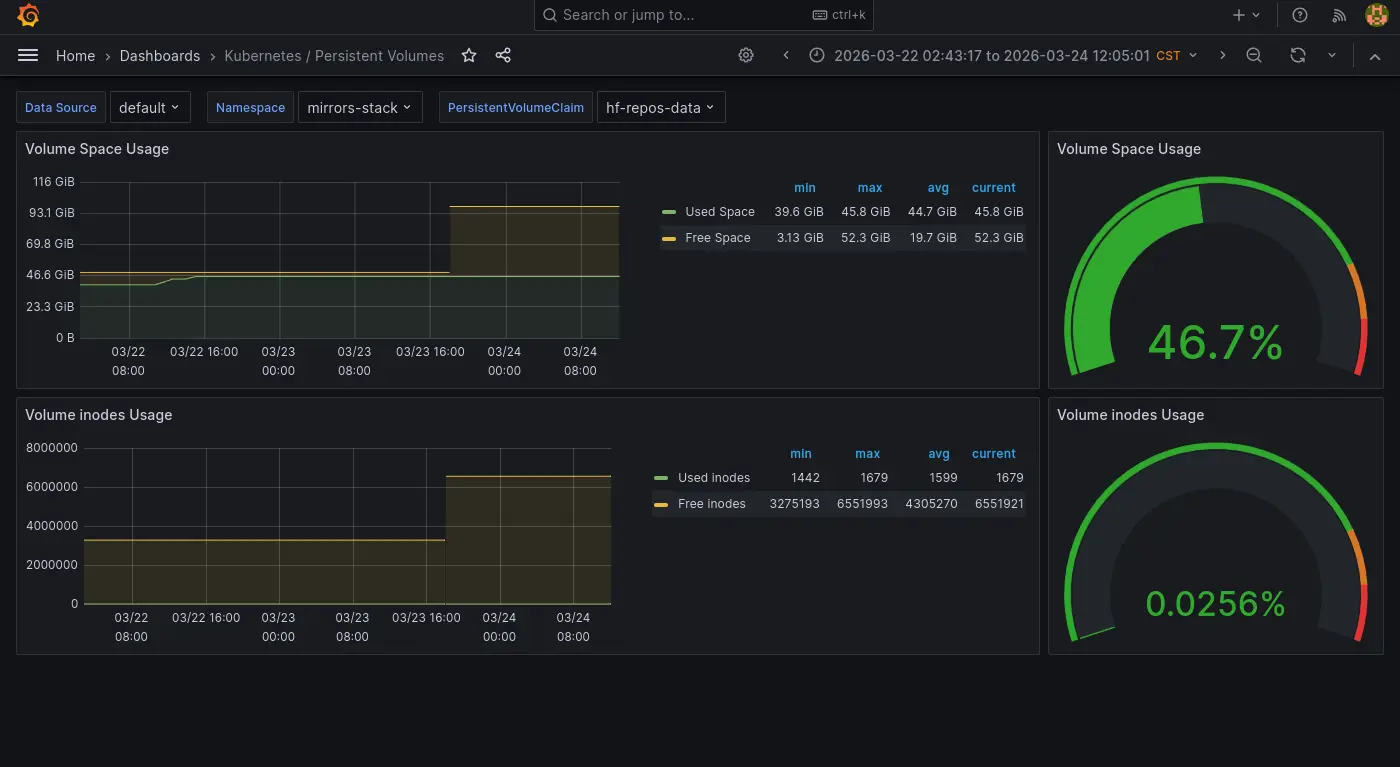Zoom out the time range
This screenshot has width=1400, height=767.
tap(1254, 56)
